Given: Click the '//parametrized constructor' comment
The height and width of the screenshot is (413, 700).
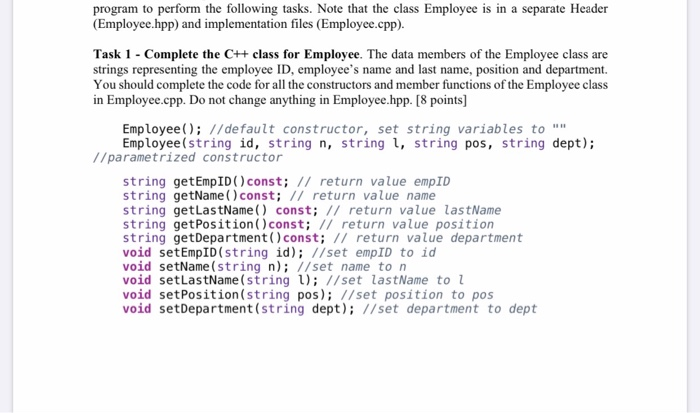Looking at the screenshot, I should click(x=188, y=158).
